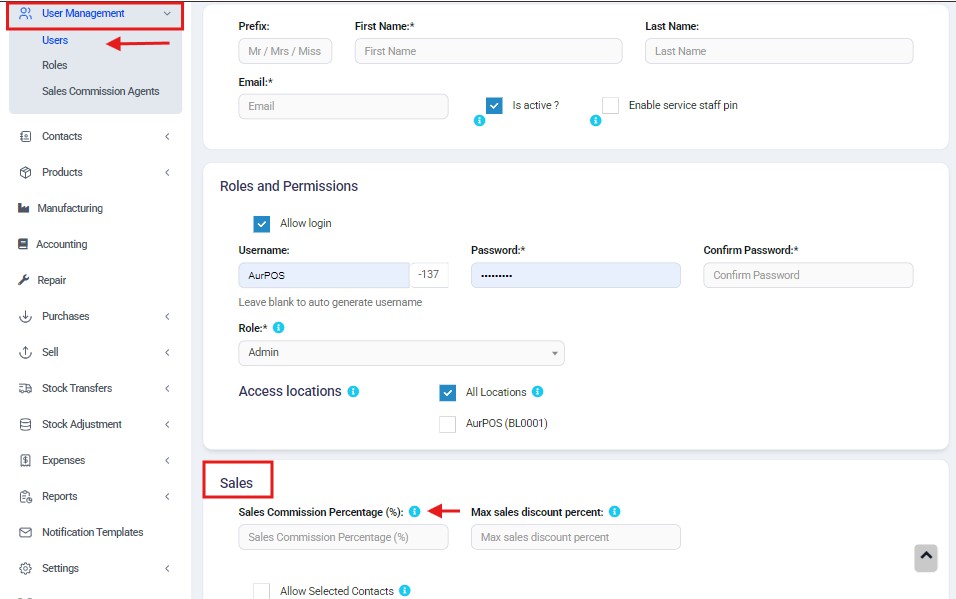
Task: Tick the AurPOS (BL0001) location checkbox
Action: point(448,424)
